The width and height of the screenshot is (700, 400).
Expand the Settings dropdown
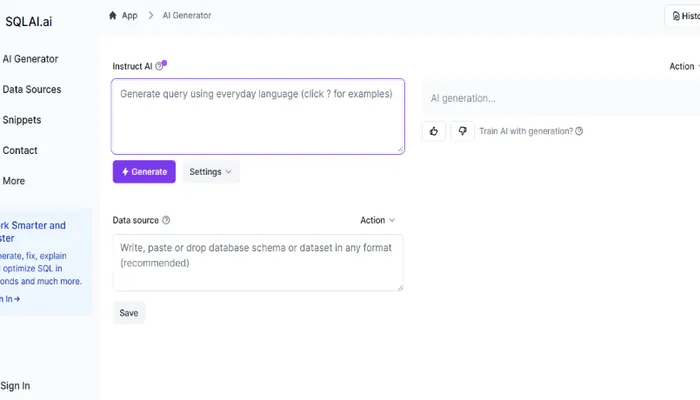coord(210,172)
